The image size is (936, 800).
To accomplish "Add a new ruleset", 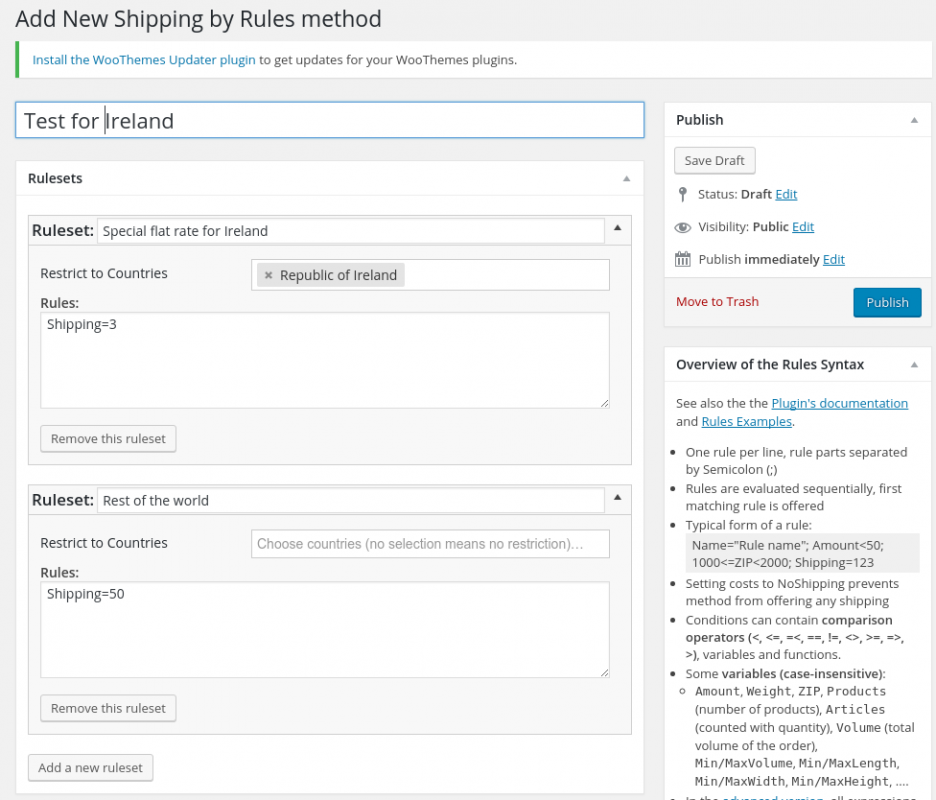I will (90, 768).
